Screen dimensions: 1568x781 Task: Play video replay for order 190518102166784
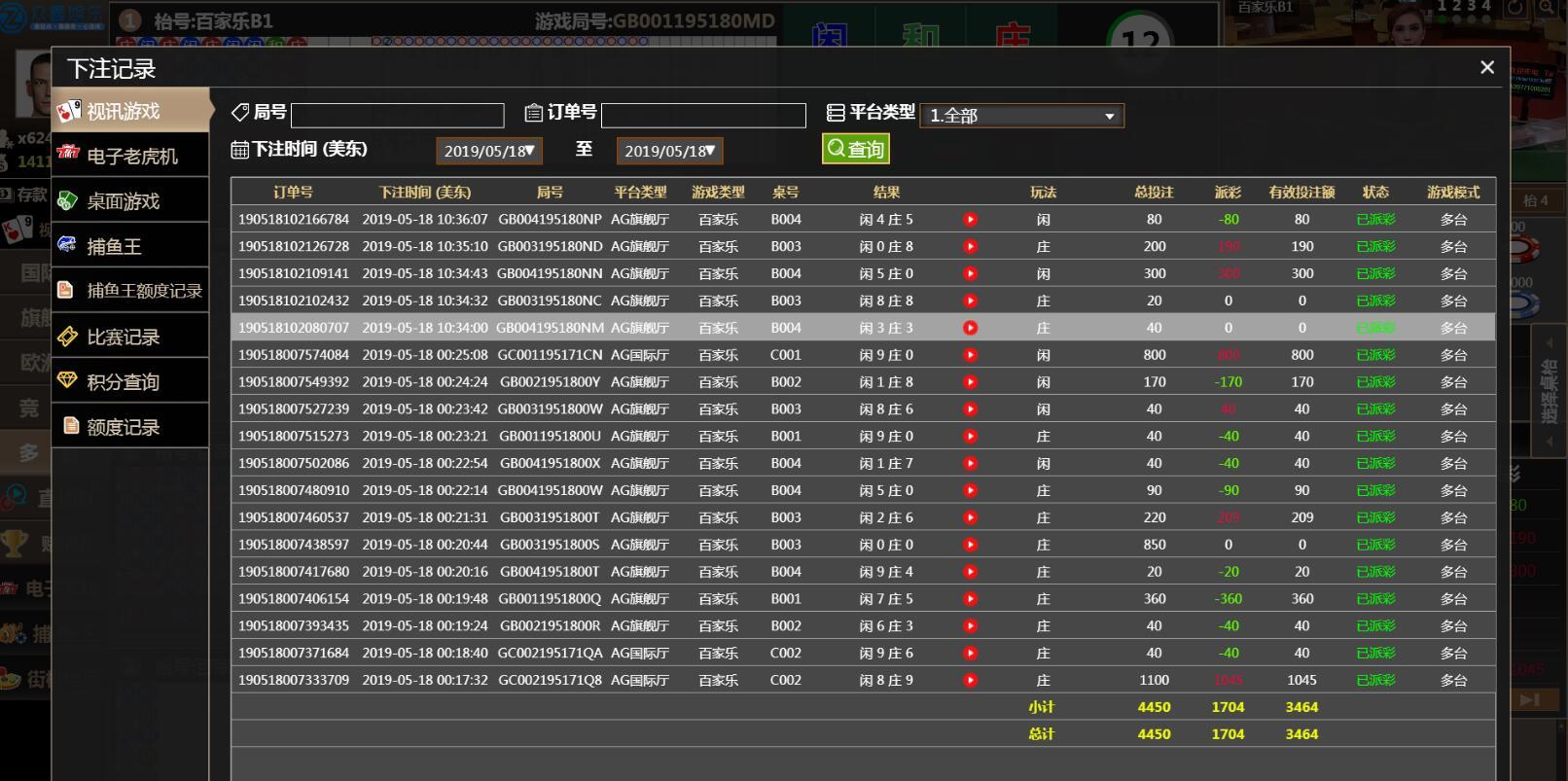970,220
